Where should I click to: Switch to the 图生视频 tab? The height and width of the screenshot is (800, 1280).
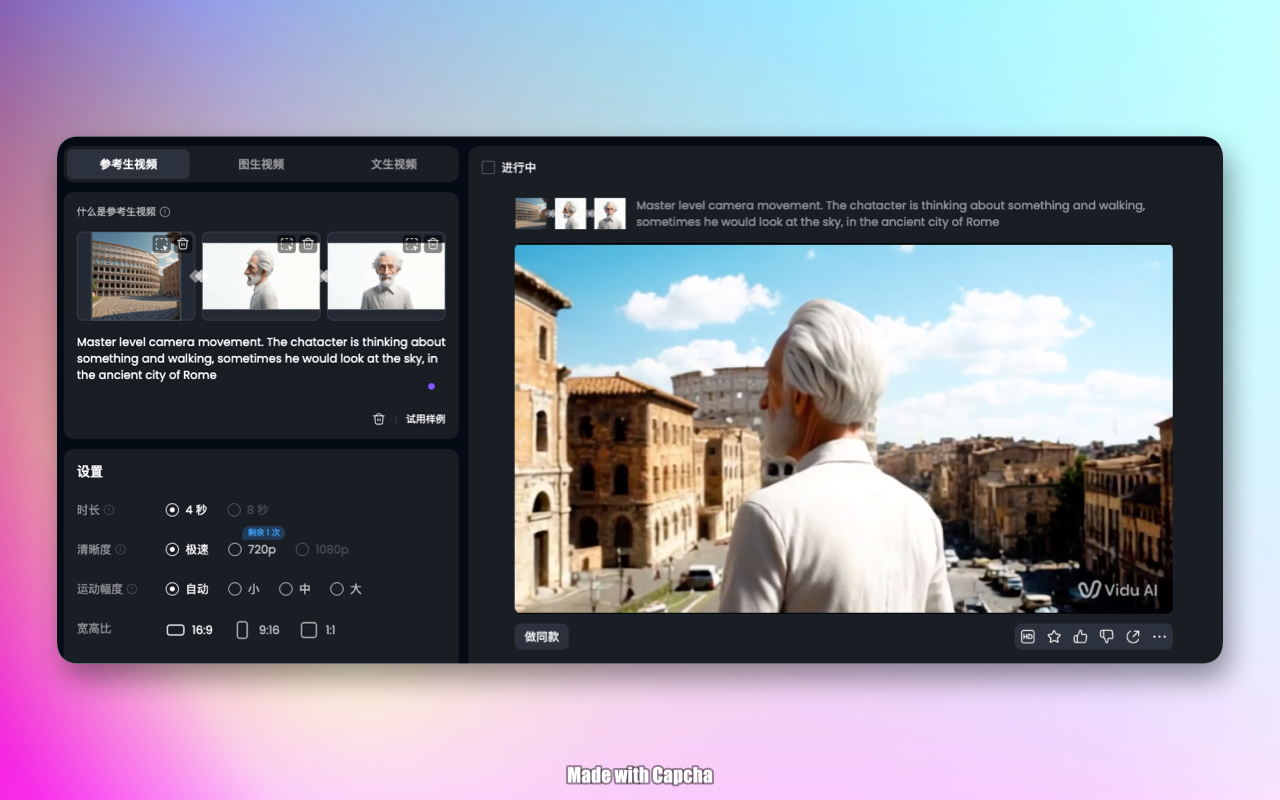point(261,164)
